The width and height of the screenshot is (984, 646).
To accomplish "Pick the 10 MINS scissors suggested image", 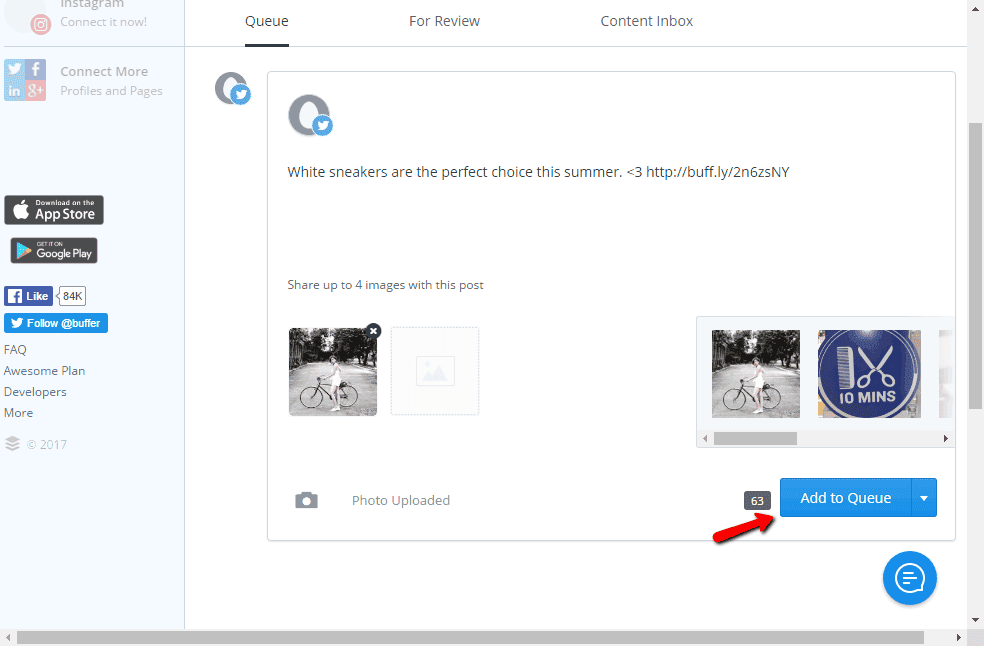I will click(x=869, y=374).
